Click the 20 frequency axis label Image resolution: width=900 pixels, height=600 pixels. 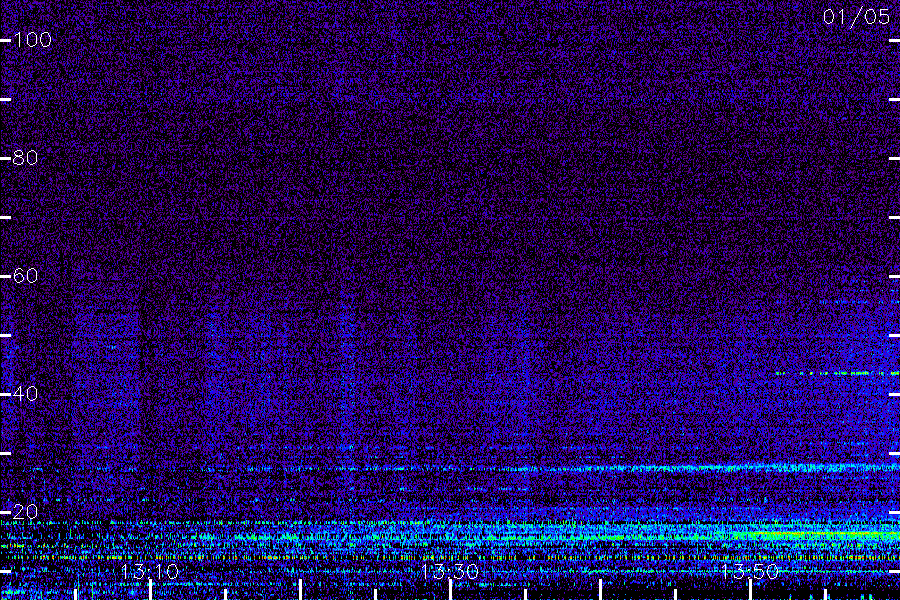25,512
